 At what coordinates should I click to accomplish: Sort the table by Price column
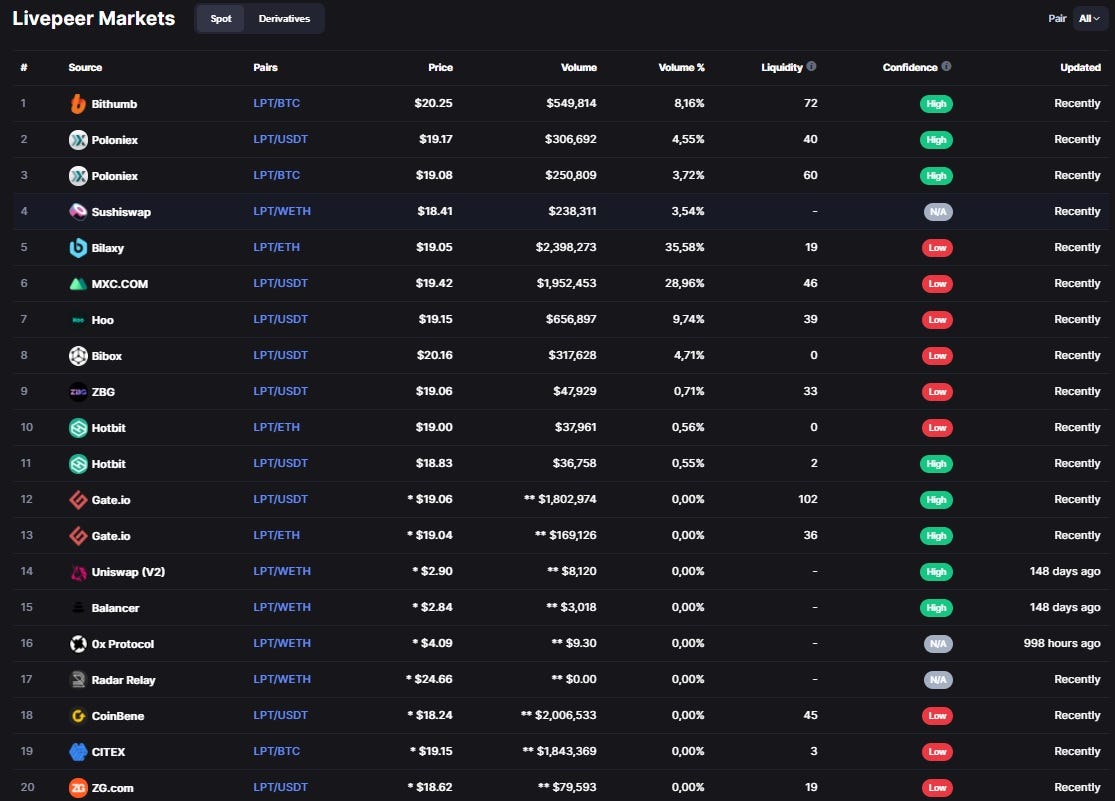[440, 68]
